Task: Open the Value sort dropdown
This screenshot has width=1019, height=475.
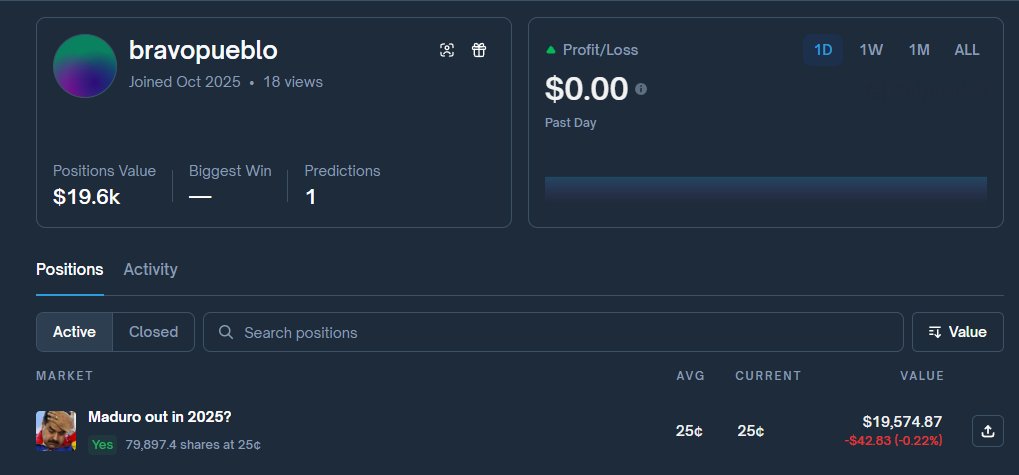Action: tap(957, 332)
